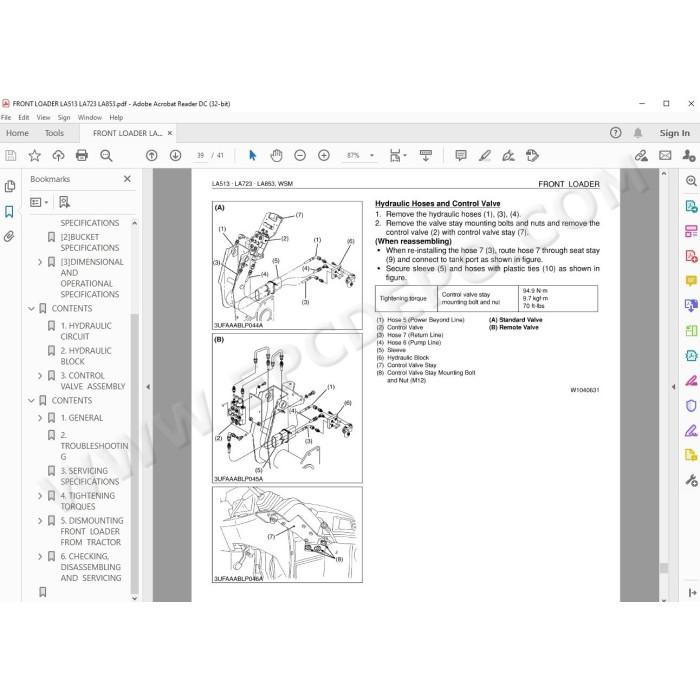Expand 5. DISMOUNTING FRONT LOADER bookmark

pyautogui.click(x=40, y=521)
